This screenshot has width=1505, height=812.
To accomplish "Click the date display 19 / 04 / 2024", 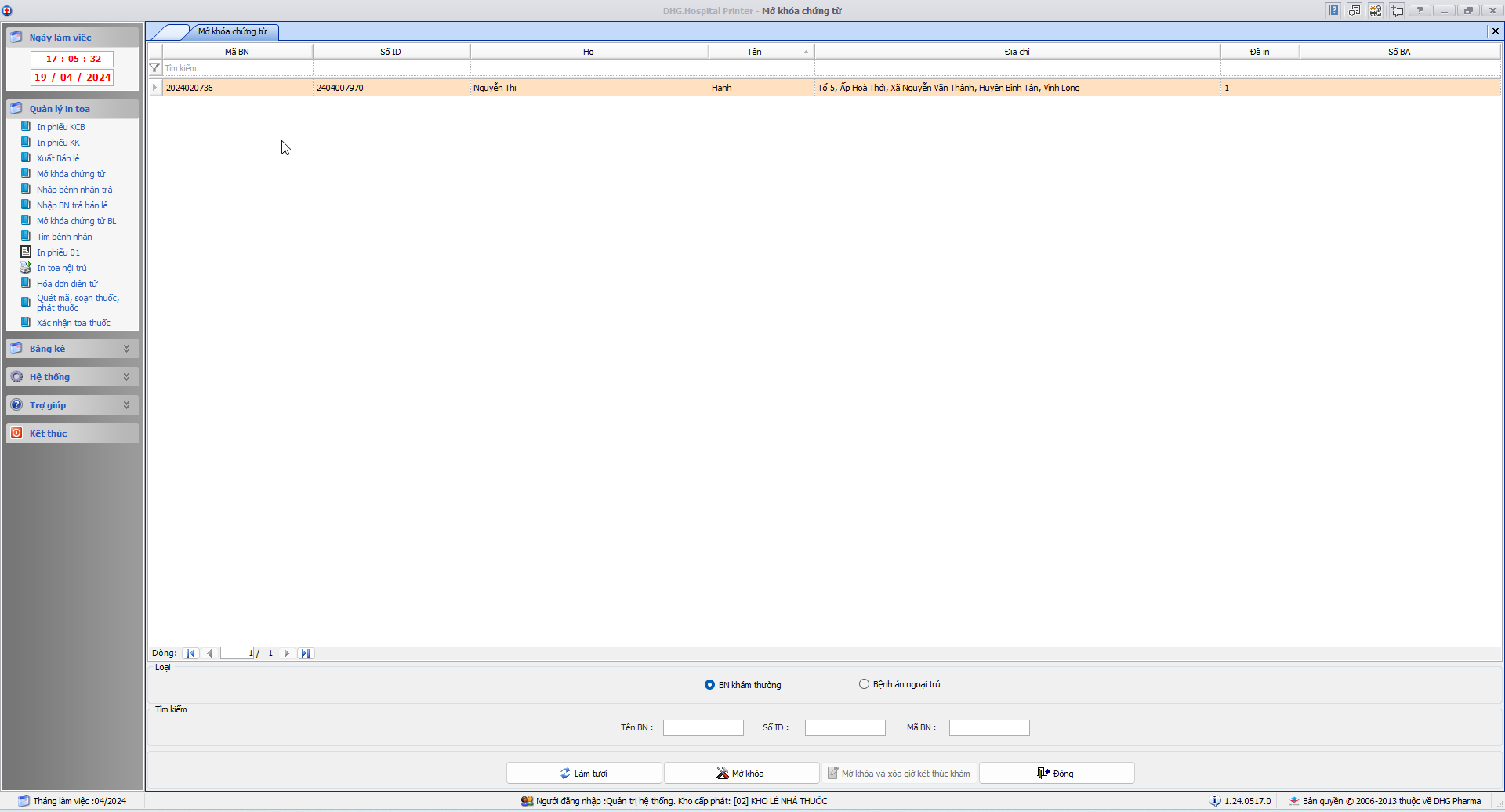I will point(72,77).
